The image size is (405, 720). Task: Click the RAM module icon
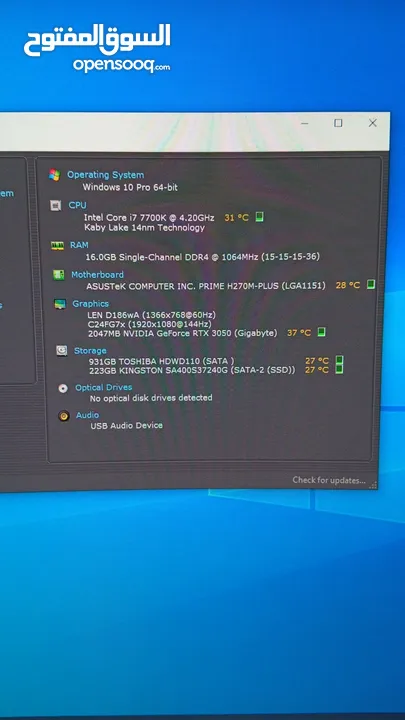coord(57,246)
